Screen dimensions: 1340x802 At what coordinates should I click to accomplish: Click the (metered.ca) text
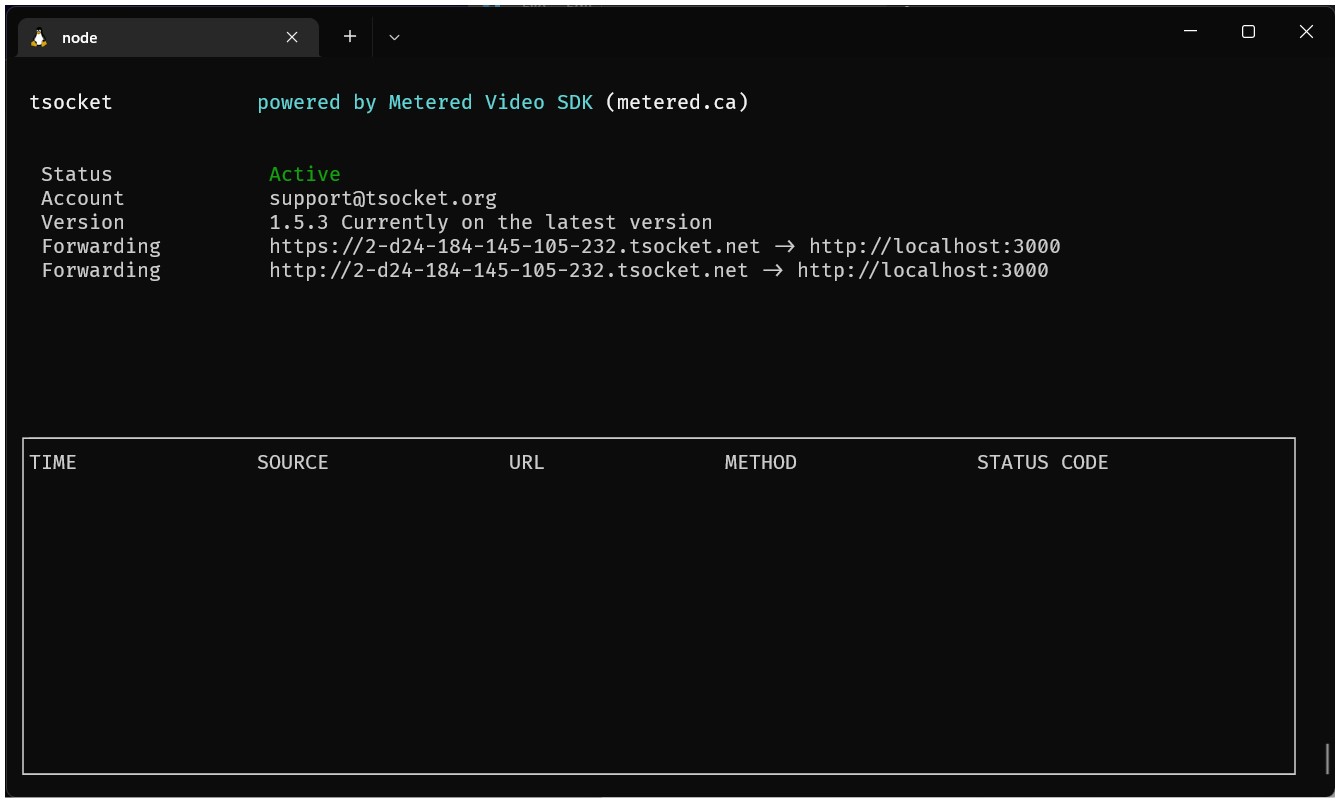coord(677,102)
